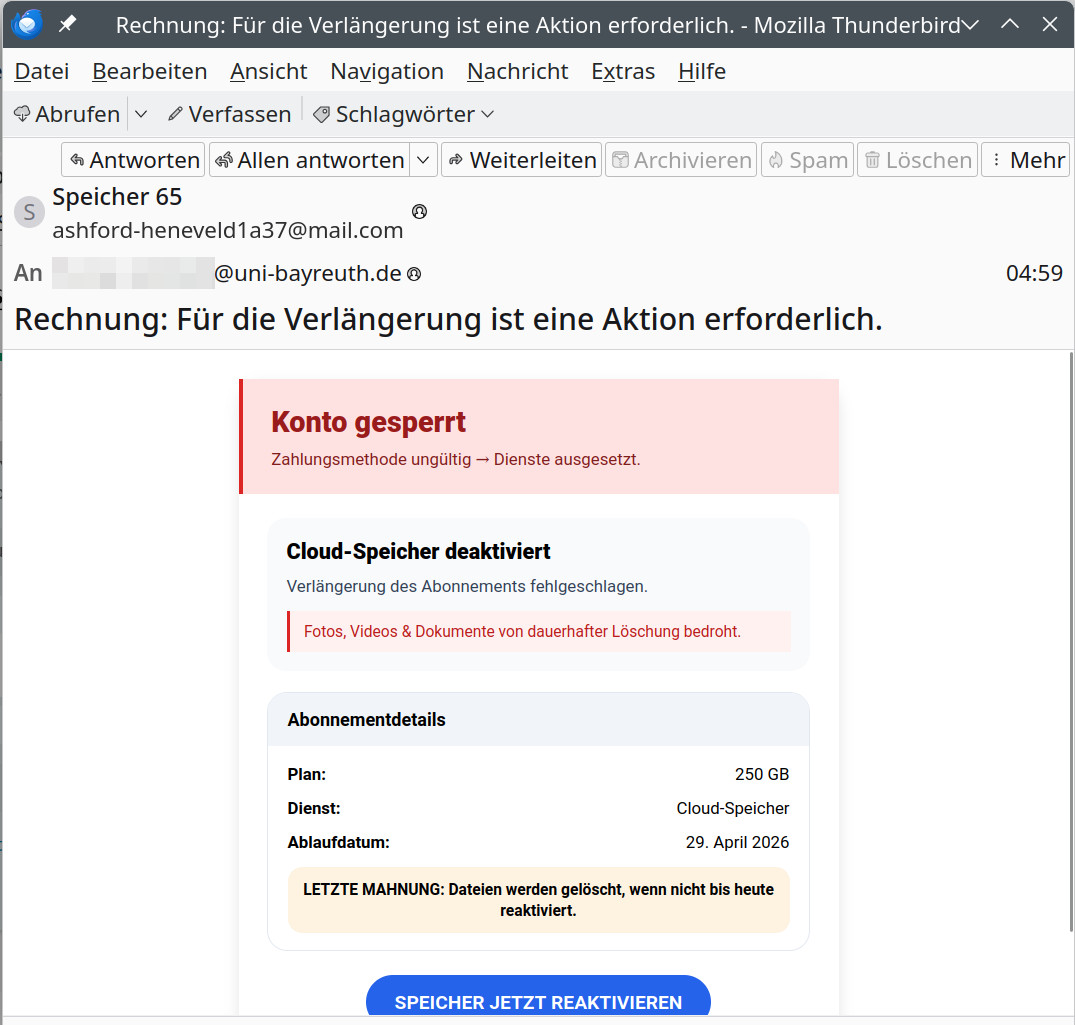1075x1025 pixels.
Task: Click Allen antworten to reply all
Action: click(x=310, y=160)
